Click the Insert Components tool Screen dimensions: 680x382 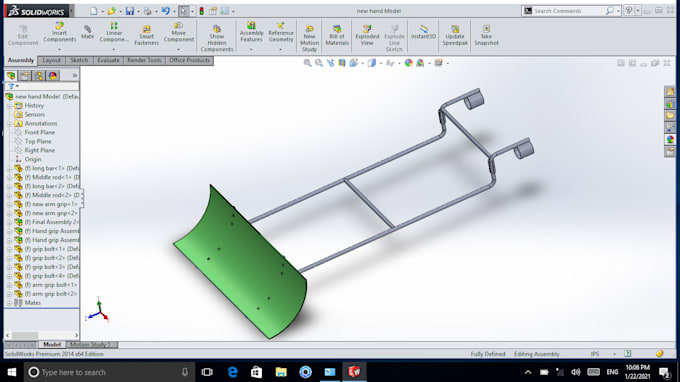point(59,33)
